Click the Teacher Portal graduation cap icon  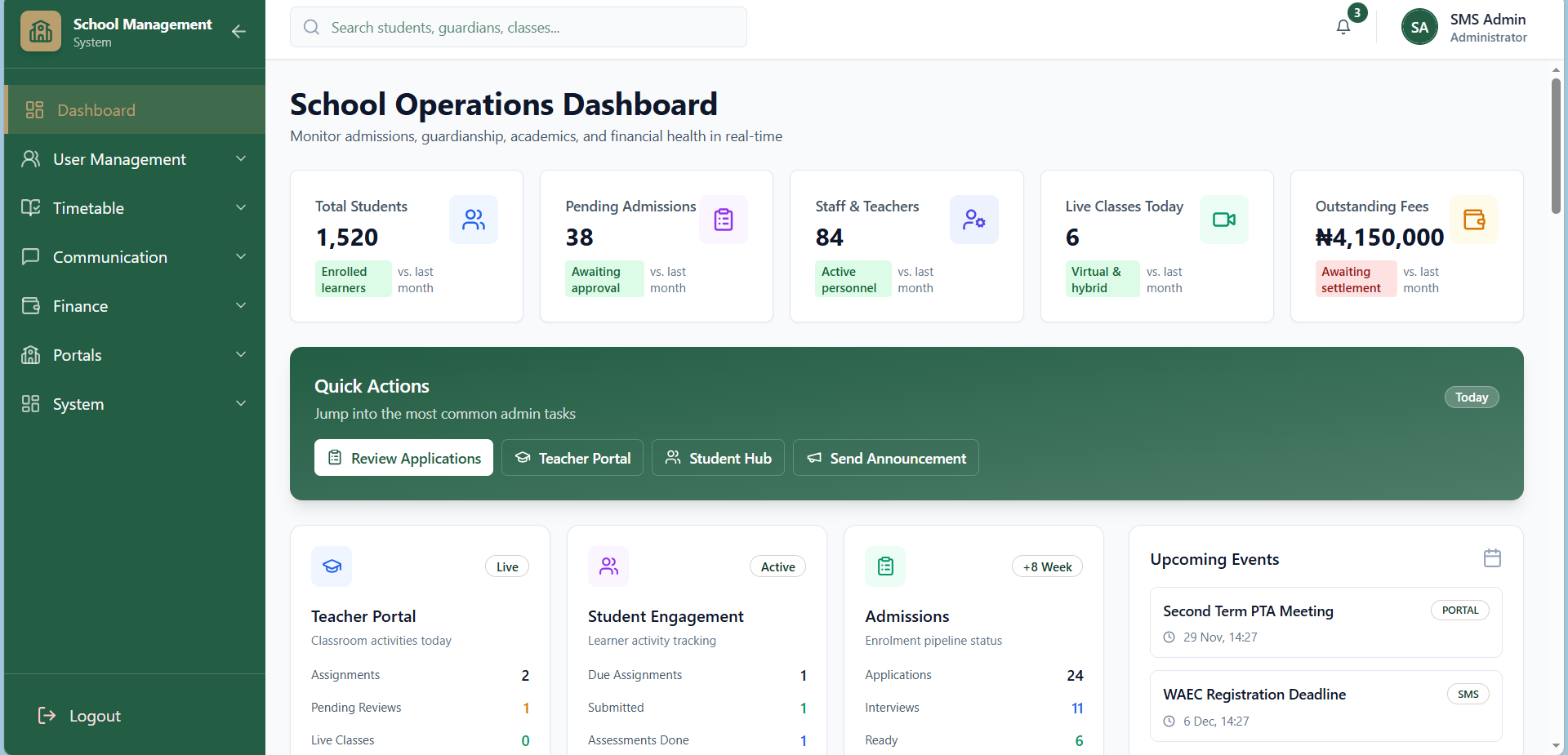tap(332, 566)
